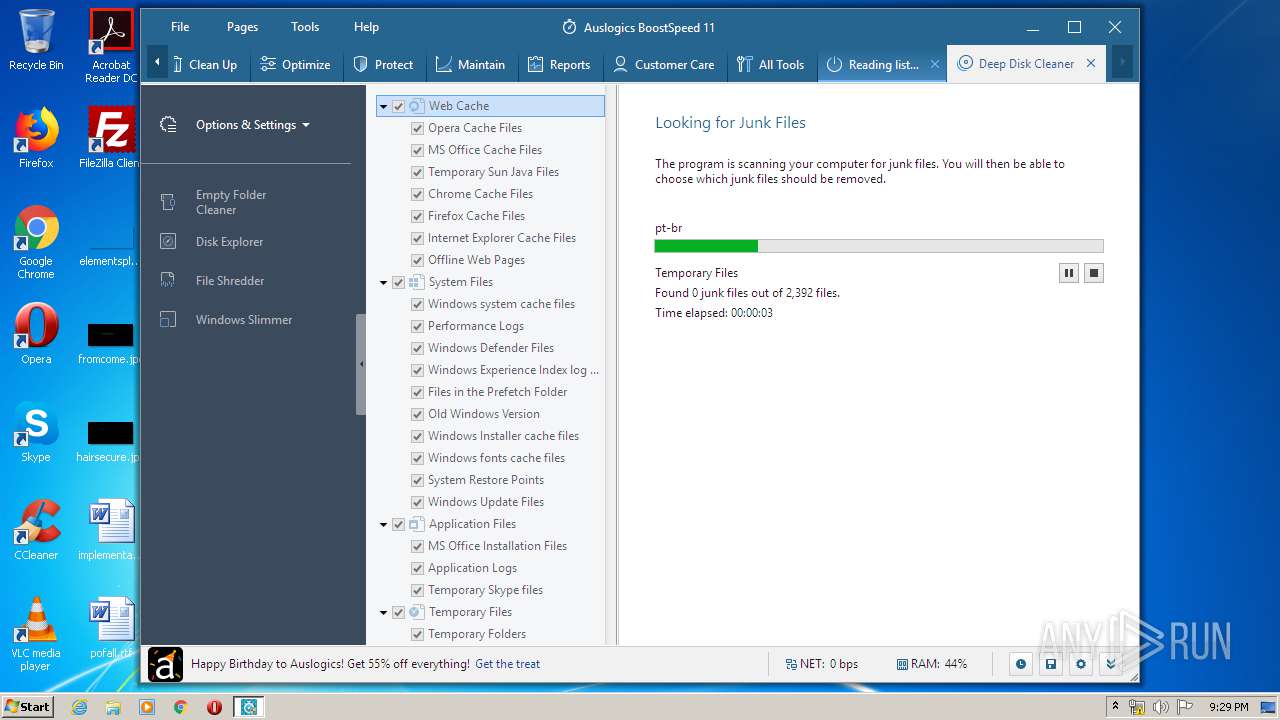
Task: Click the RAM usage indicator
Action: [x=932, y=664]
